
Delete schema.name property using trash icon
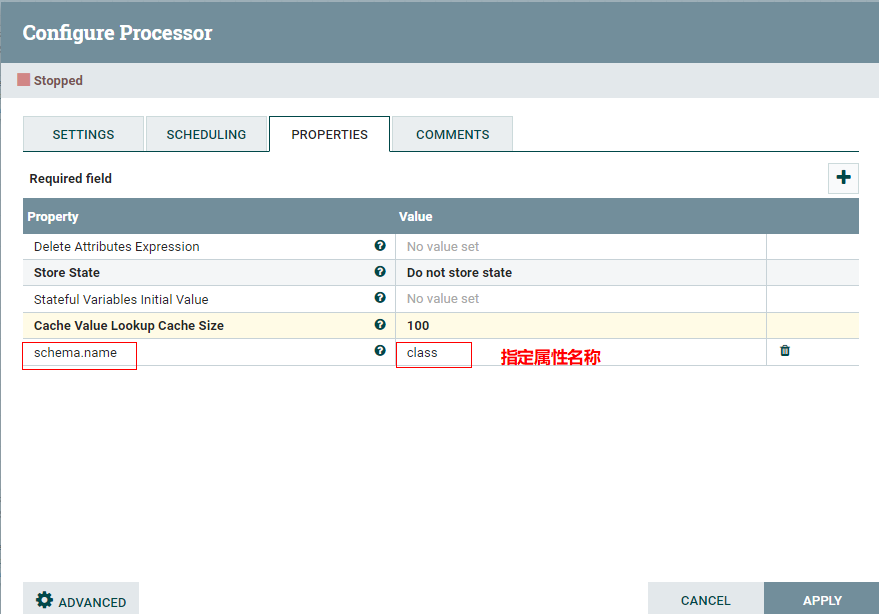pyautogui.click(x=783, y=351)
